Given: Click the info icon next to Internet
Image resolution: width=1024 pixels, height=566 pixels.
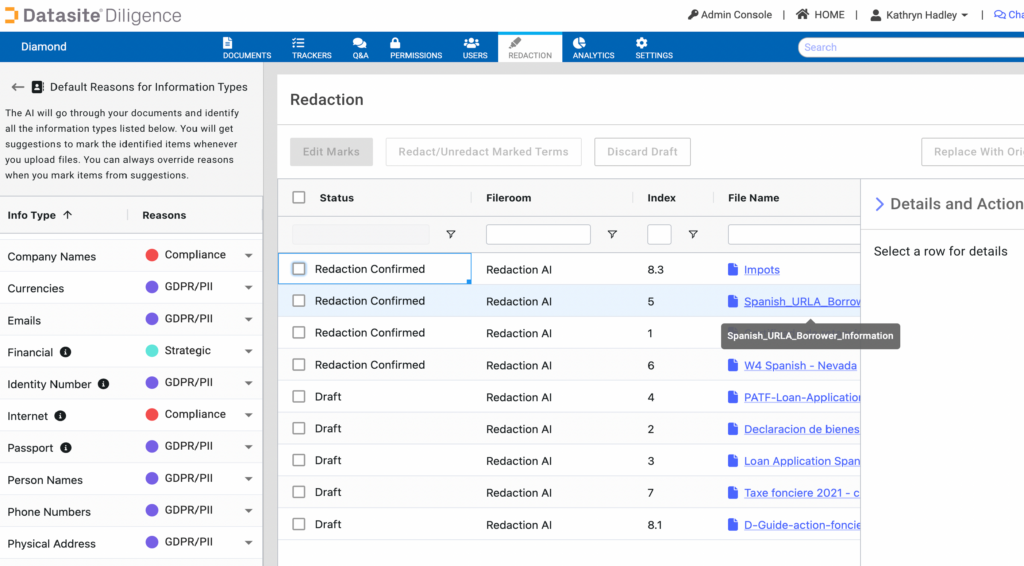Looking at the screenshot, I should pyautogui.click(x=60, y=416).
